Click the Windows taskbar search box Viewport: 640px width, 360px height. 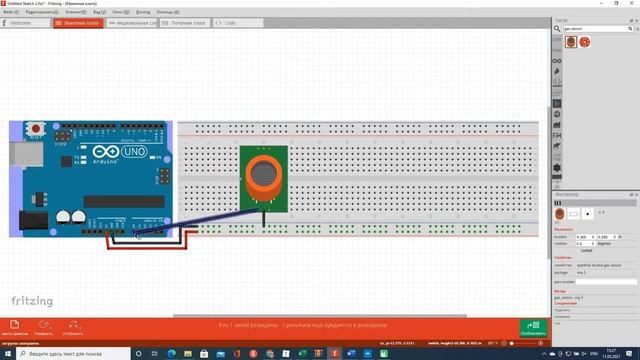tap(73, 353)
